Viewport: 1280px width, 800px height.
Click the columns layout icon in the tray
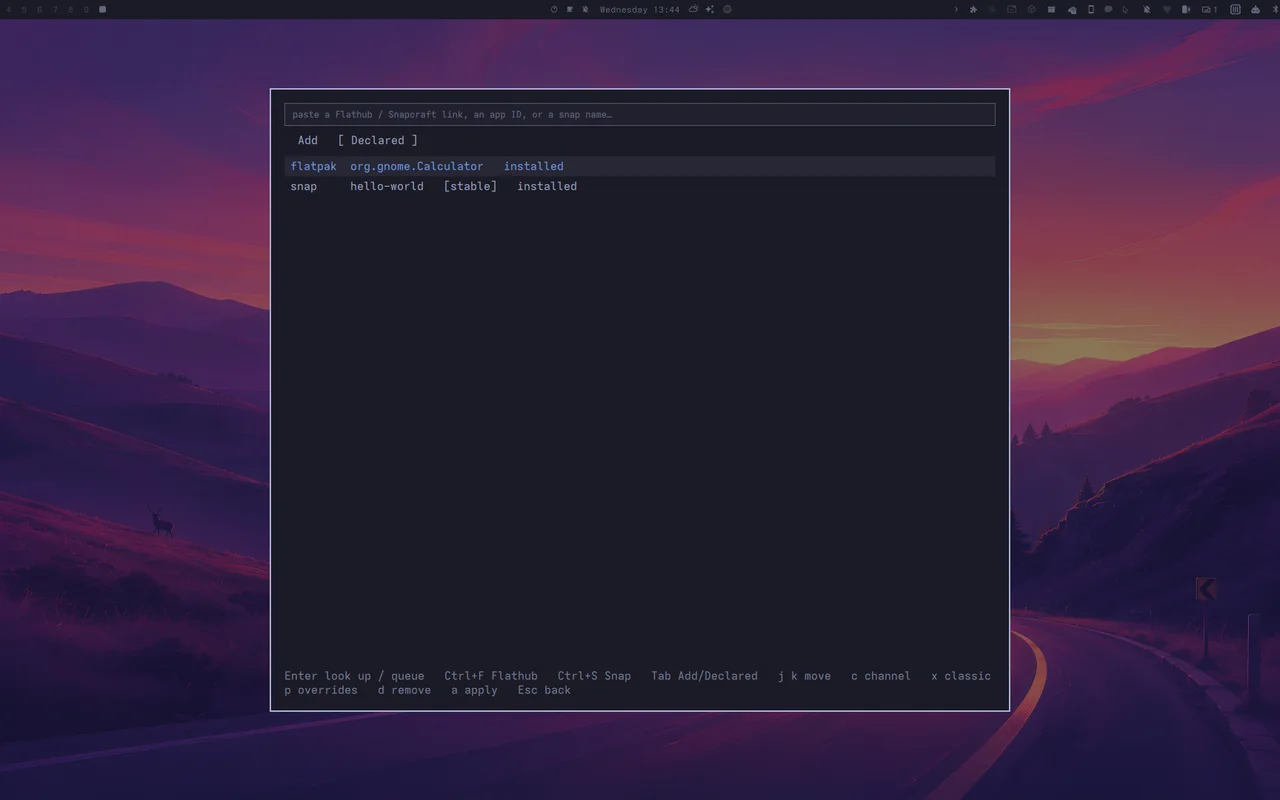pos(1235,9)
